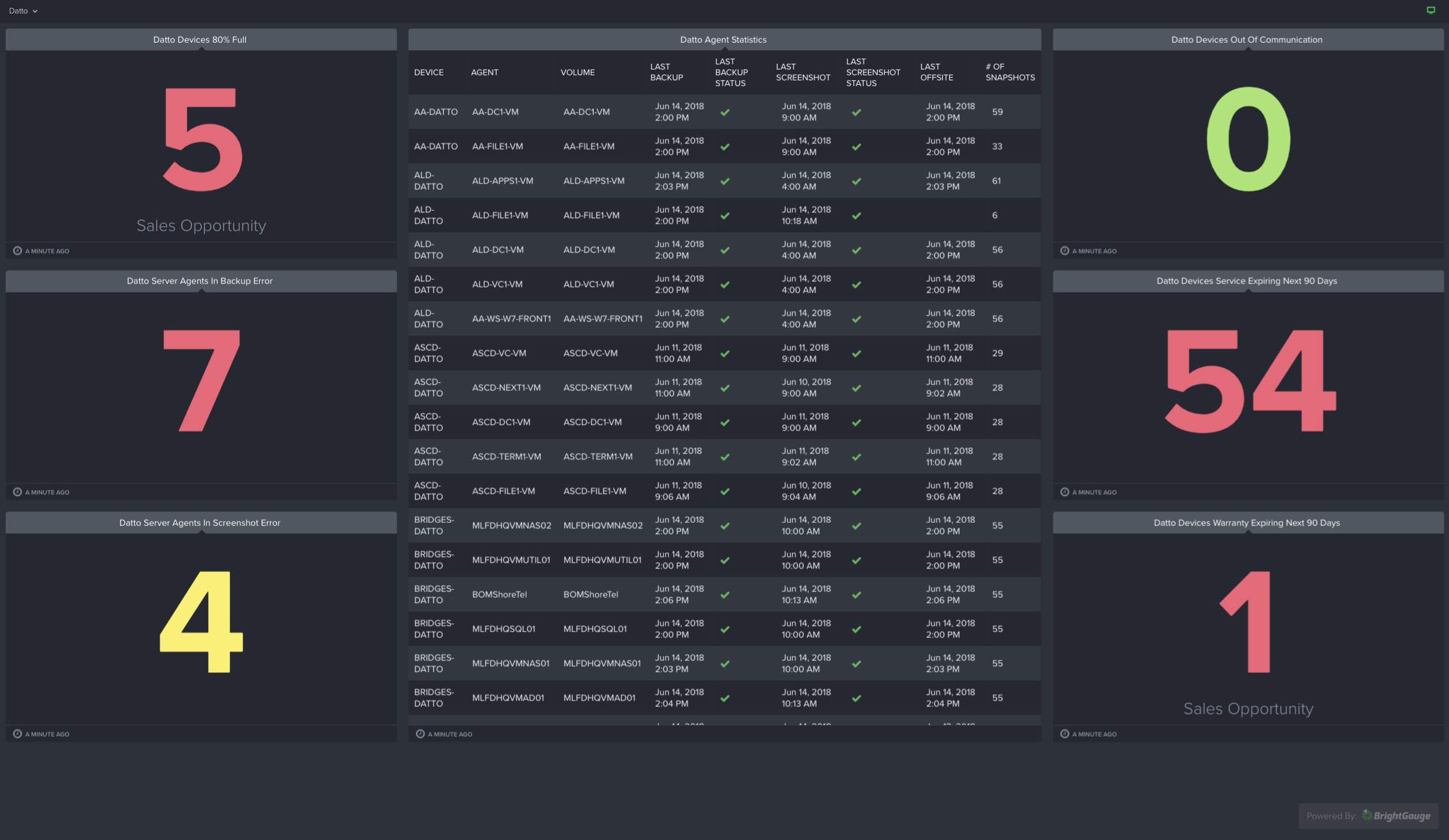
Task: Click backup status checkmark for ASCD-NEXT1-VM
Action: (x=725, y=388)
